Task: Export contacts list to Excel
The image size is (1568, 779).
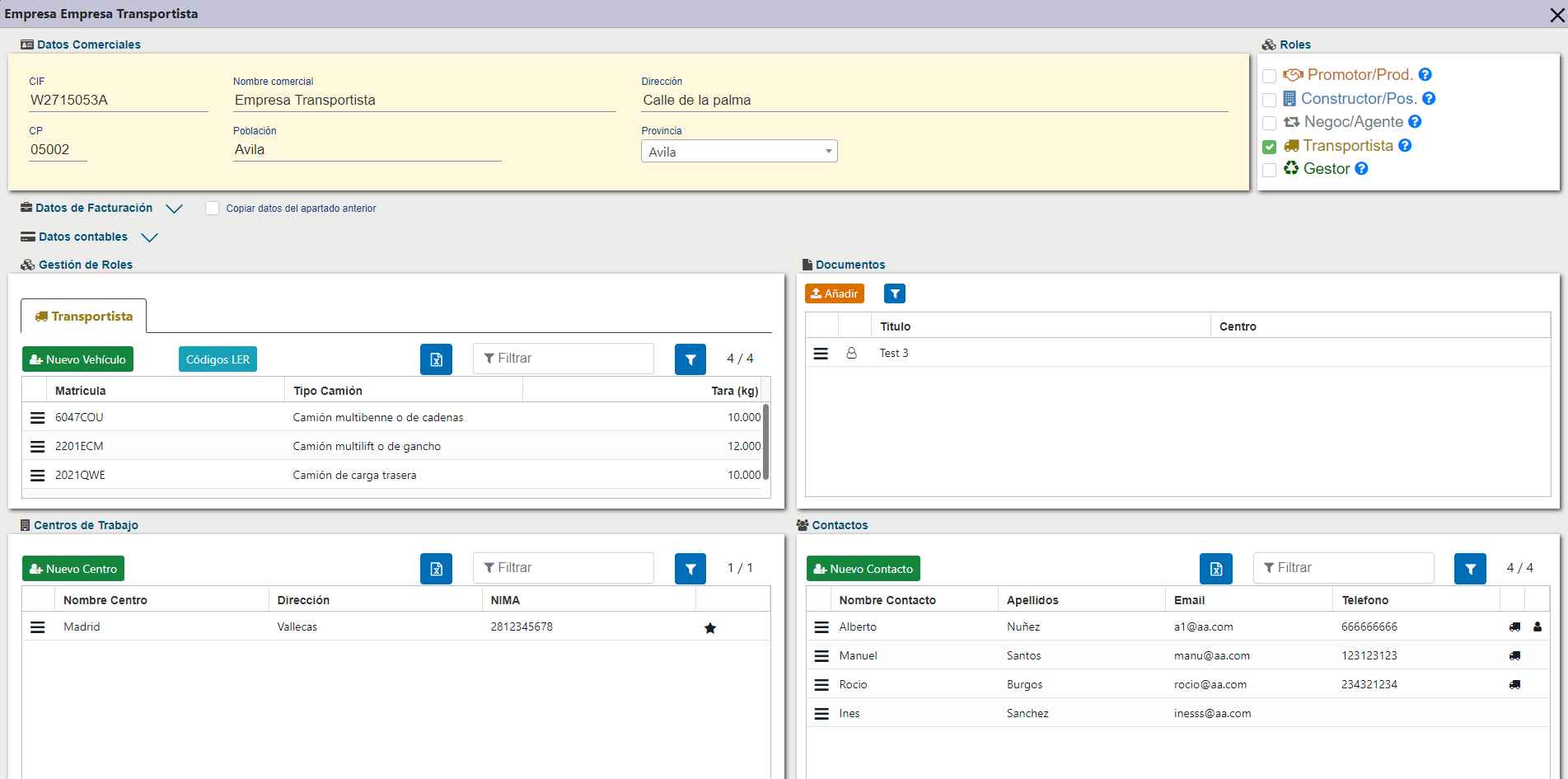Action: (1215, 569)
